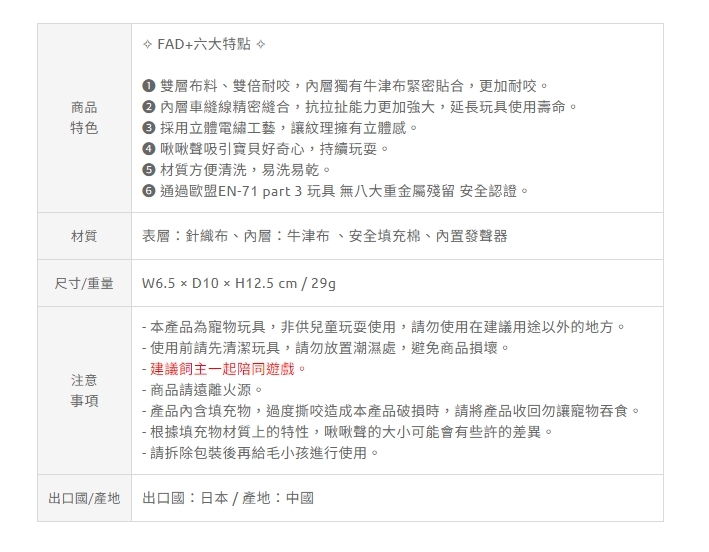This screenshot has height=552, width=709.
Task: Click the number 4 bullet icon
Action: (x=149, y=149)
